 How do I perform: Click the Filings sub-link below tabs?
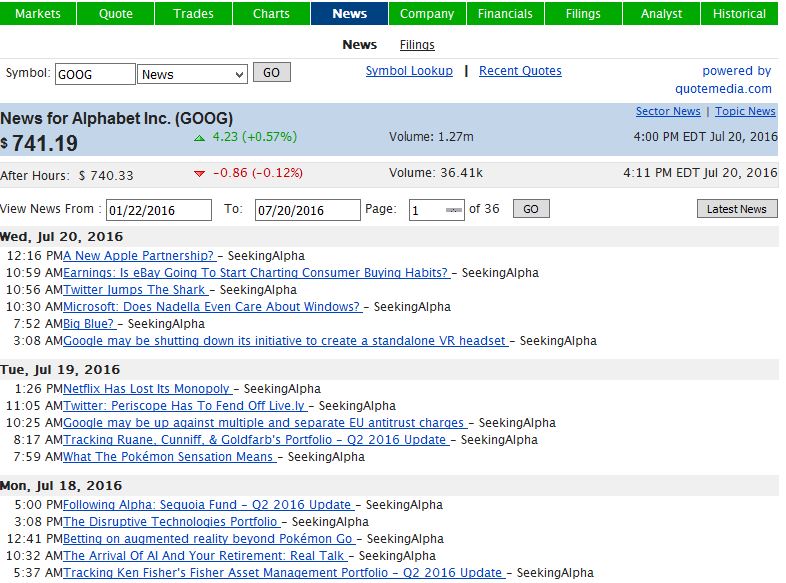click(x=417, y=45)
